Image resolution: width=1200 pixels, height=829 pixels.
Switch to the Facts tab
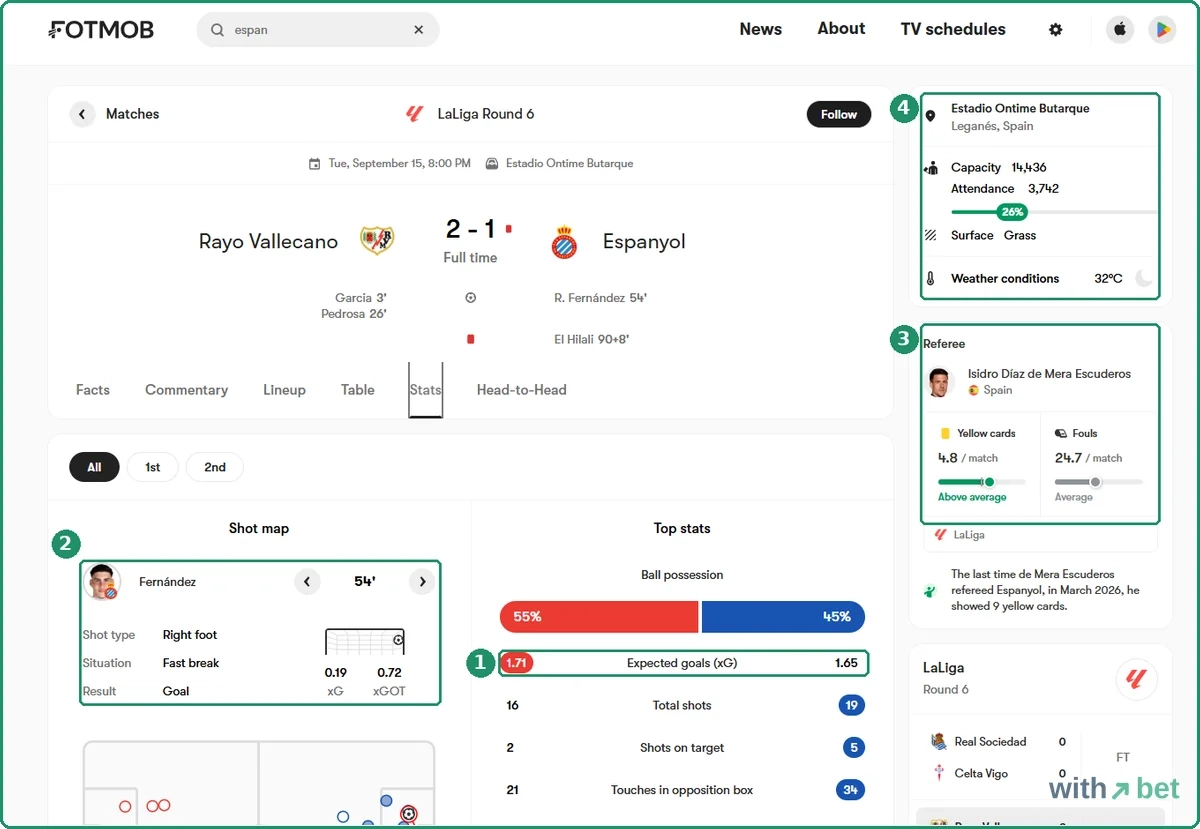point(93,390)
